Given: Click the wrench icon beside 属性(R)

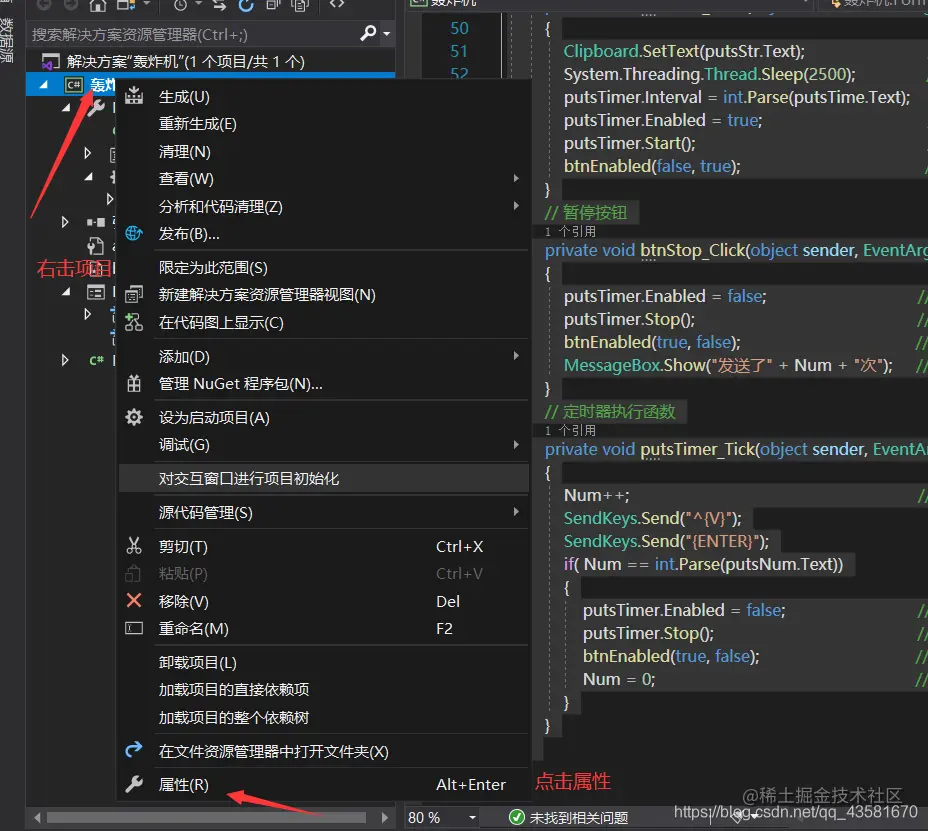Looking at the screenshot, I should point(134,784).
